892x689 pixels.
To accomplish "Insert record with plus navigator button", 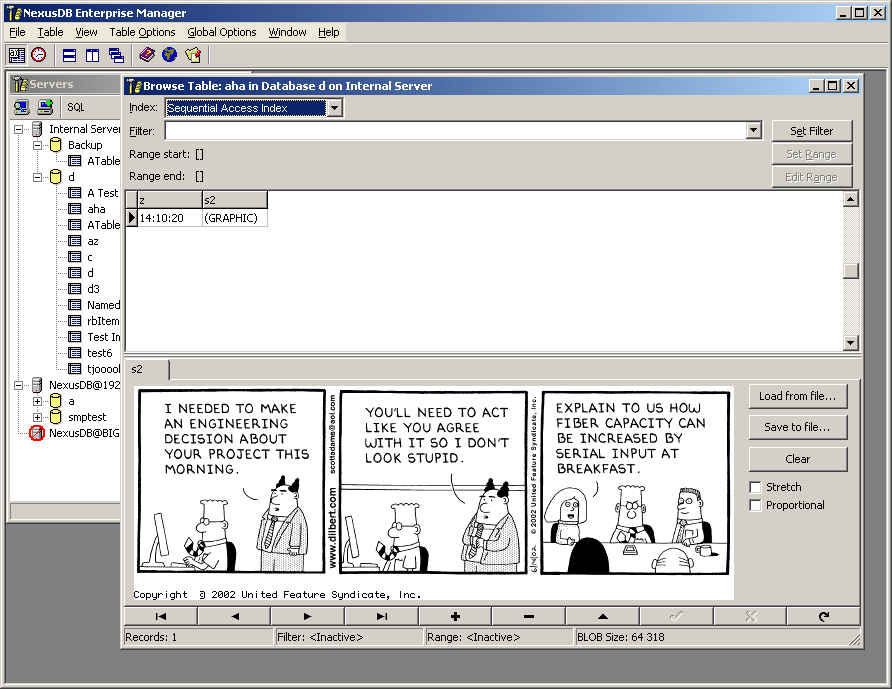I will coord(455,616).
